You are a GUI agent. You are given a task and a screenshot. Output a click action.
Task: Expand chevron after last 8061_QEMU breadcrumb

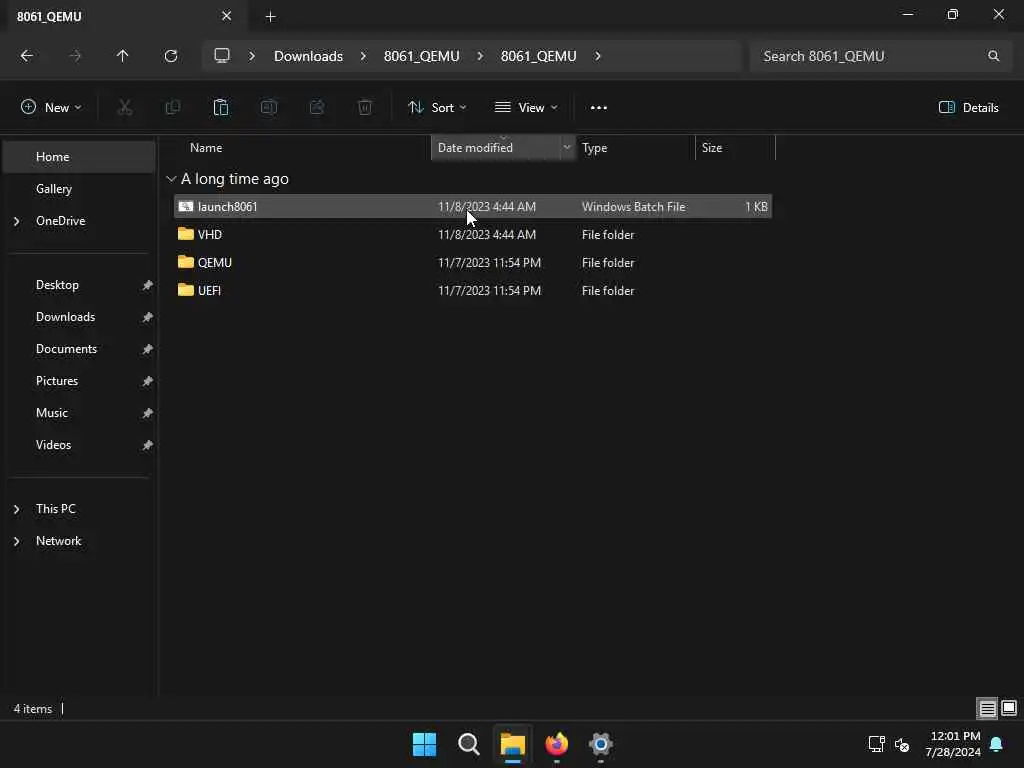(598, 56)
